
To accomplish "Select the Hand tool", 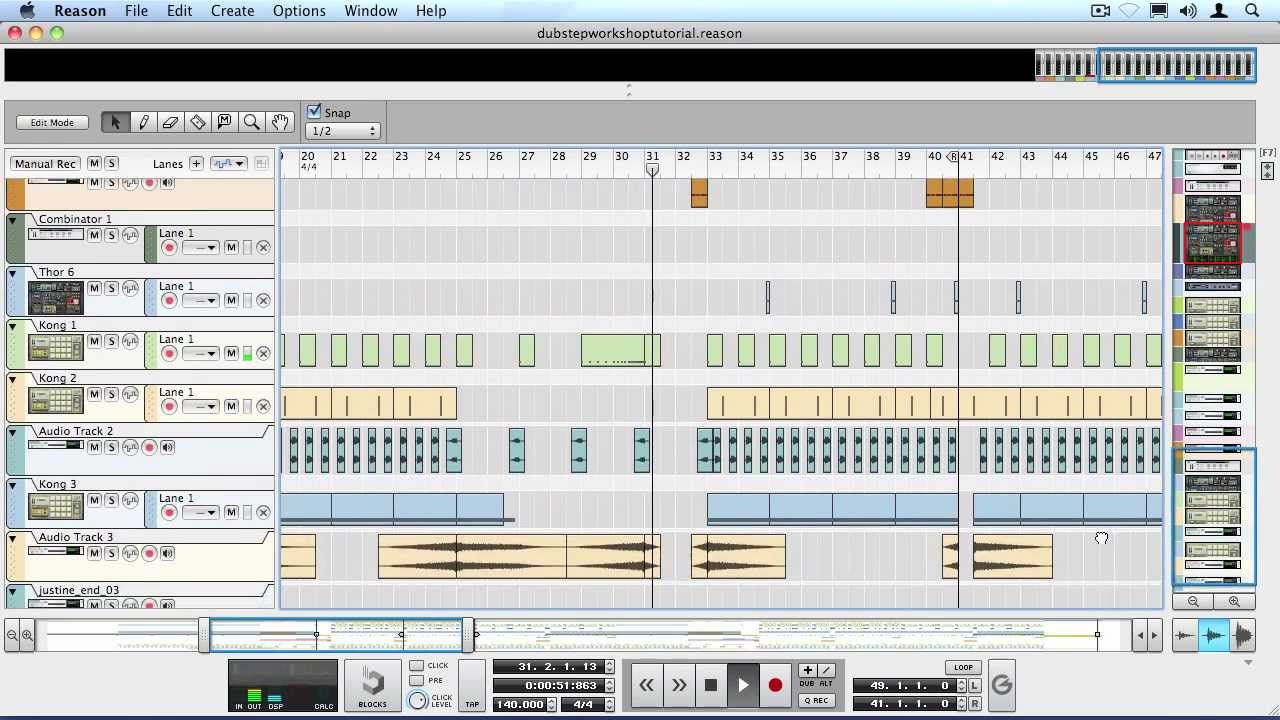I will (x=279, y=122).
